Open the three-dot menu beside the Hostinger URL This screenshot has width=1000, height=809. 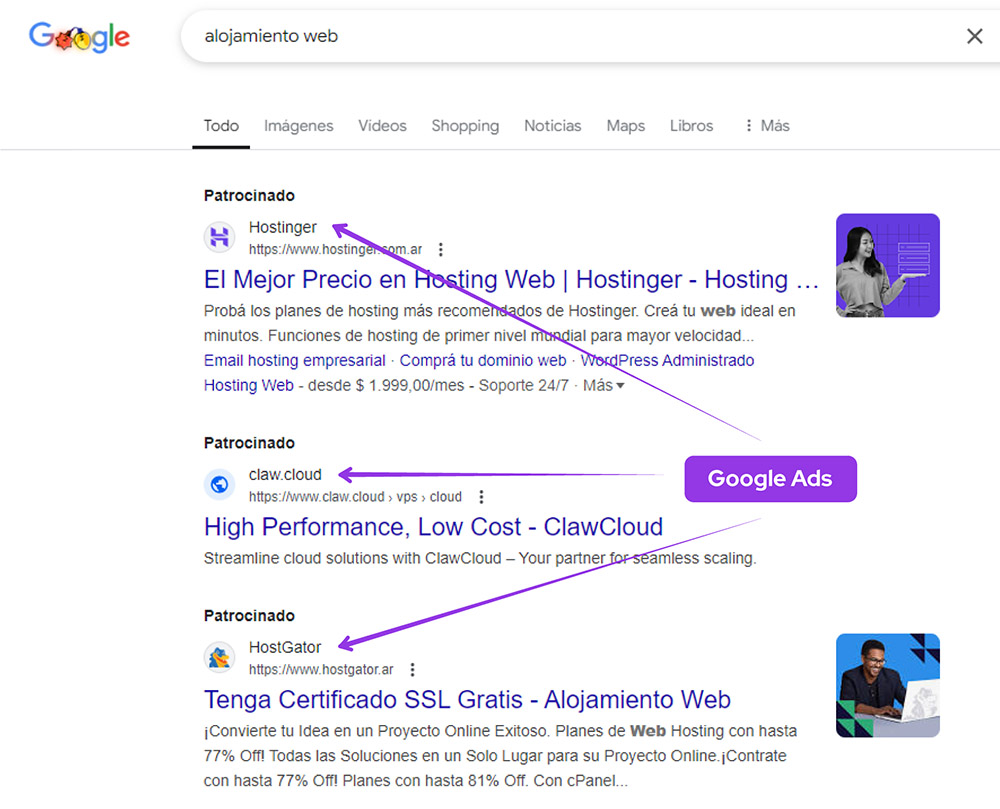(441, 249)
